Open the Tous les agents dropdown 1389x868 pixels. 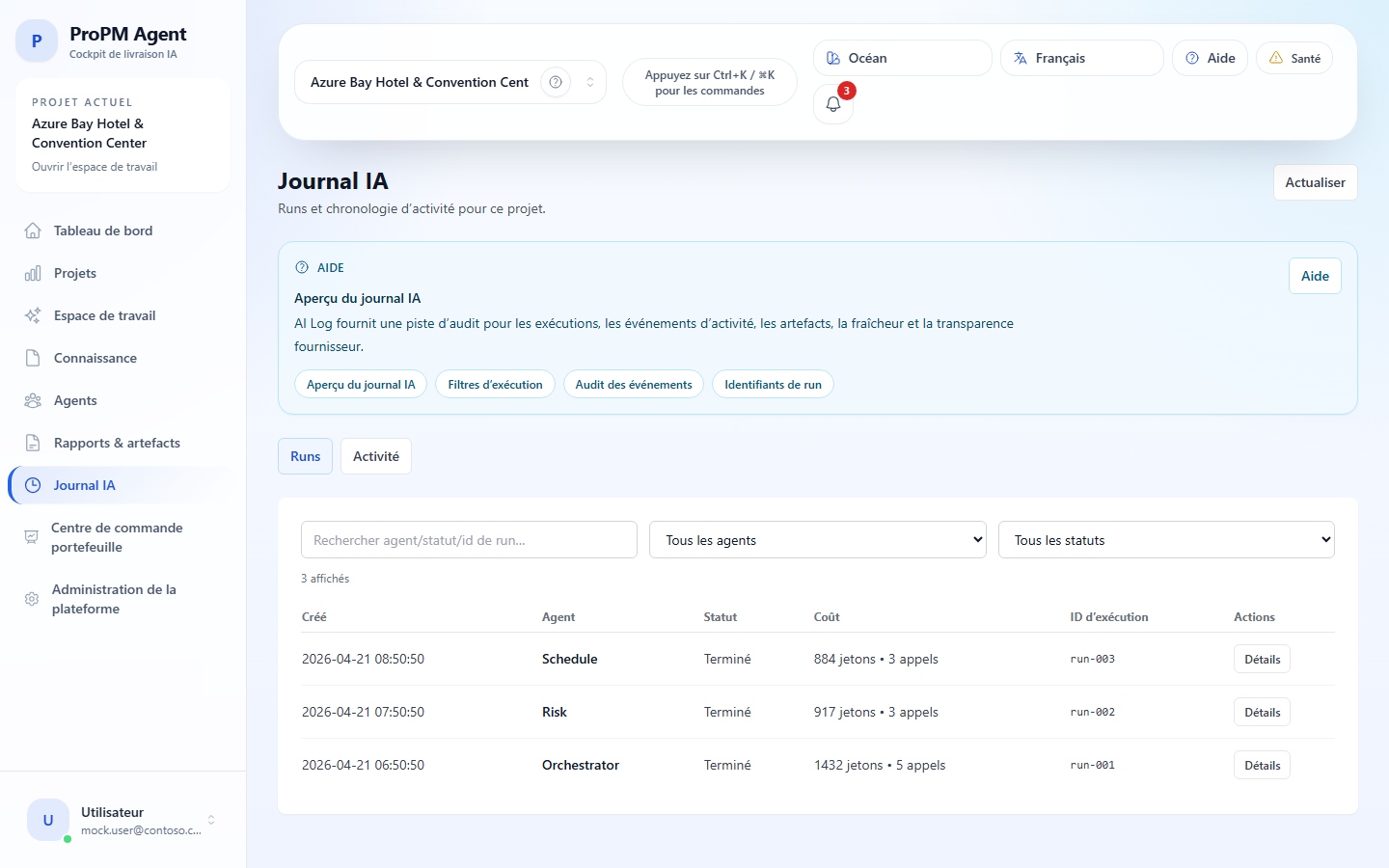tap(818, 540)
